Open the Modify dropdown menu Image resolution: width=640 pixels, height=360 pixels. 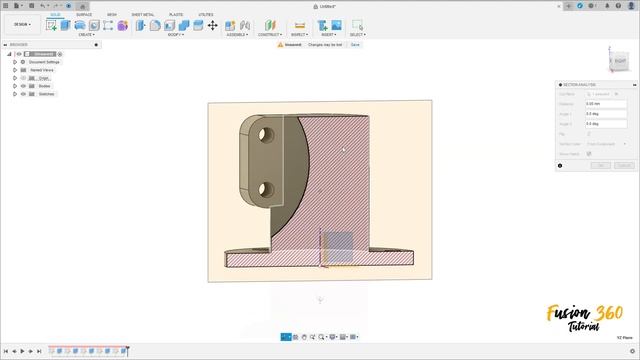coord(176,35)
